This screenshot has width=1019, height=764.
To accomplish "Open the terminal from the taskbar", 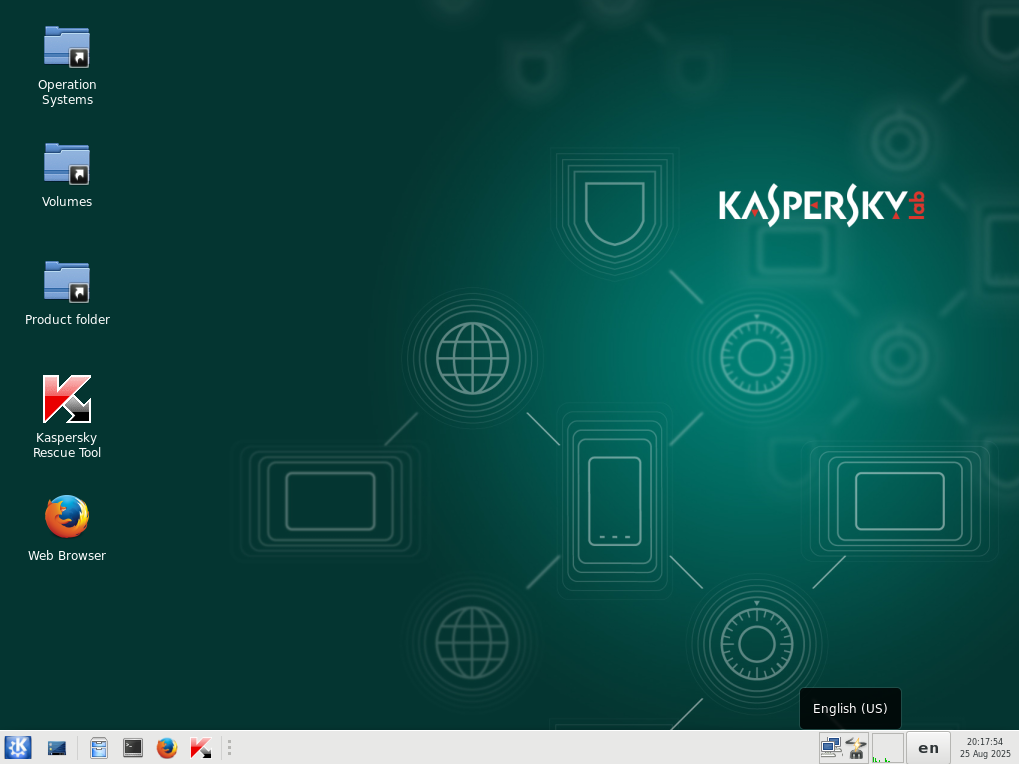I will pyautogui.click(x=133, y=748).
